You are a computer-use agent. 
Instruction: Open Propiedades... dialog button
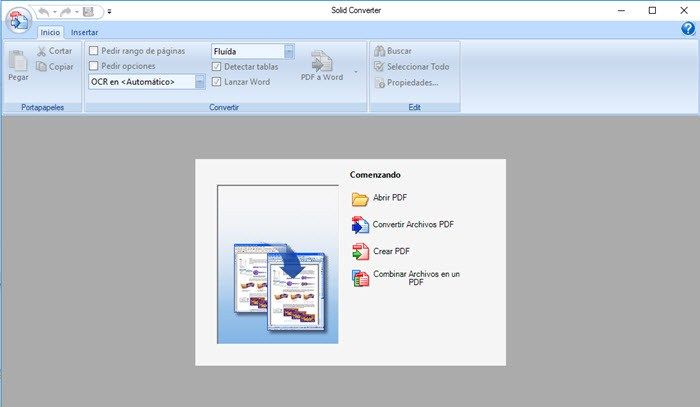point(406,83)
